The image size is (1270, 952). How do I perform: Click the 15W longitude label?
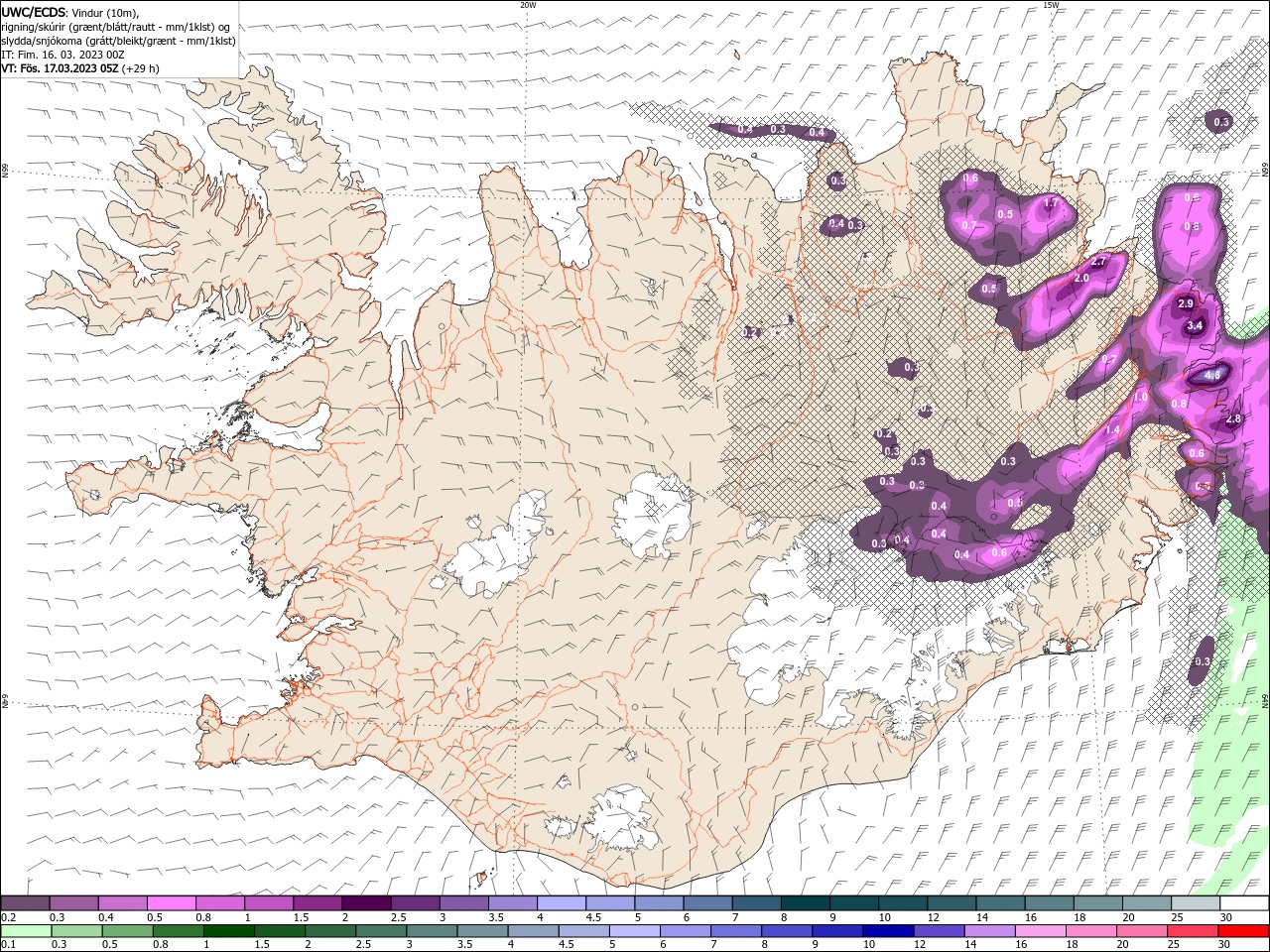click(x=1051, y=5)
